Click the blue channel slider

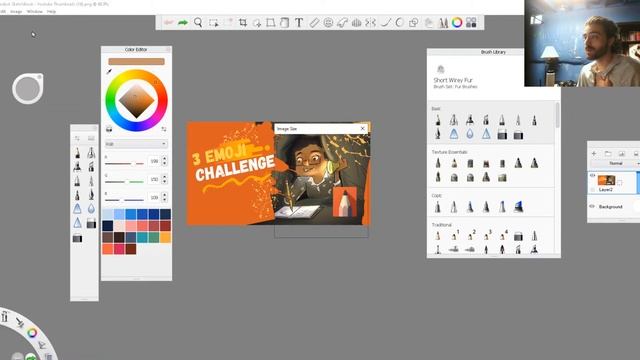click(124, 200)
